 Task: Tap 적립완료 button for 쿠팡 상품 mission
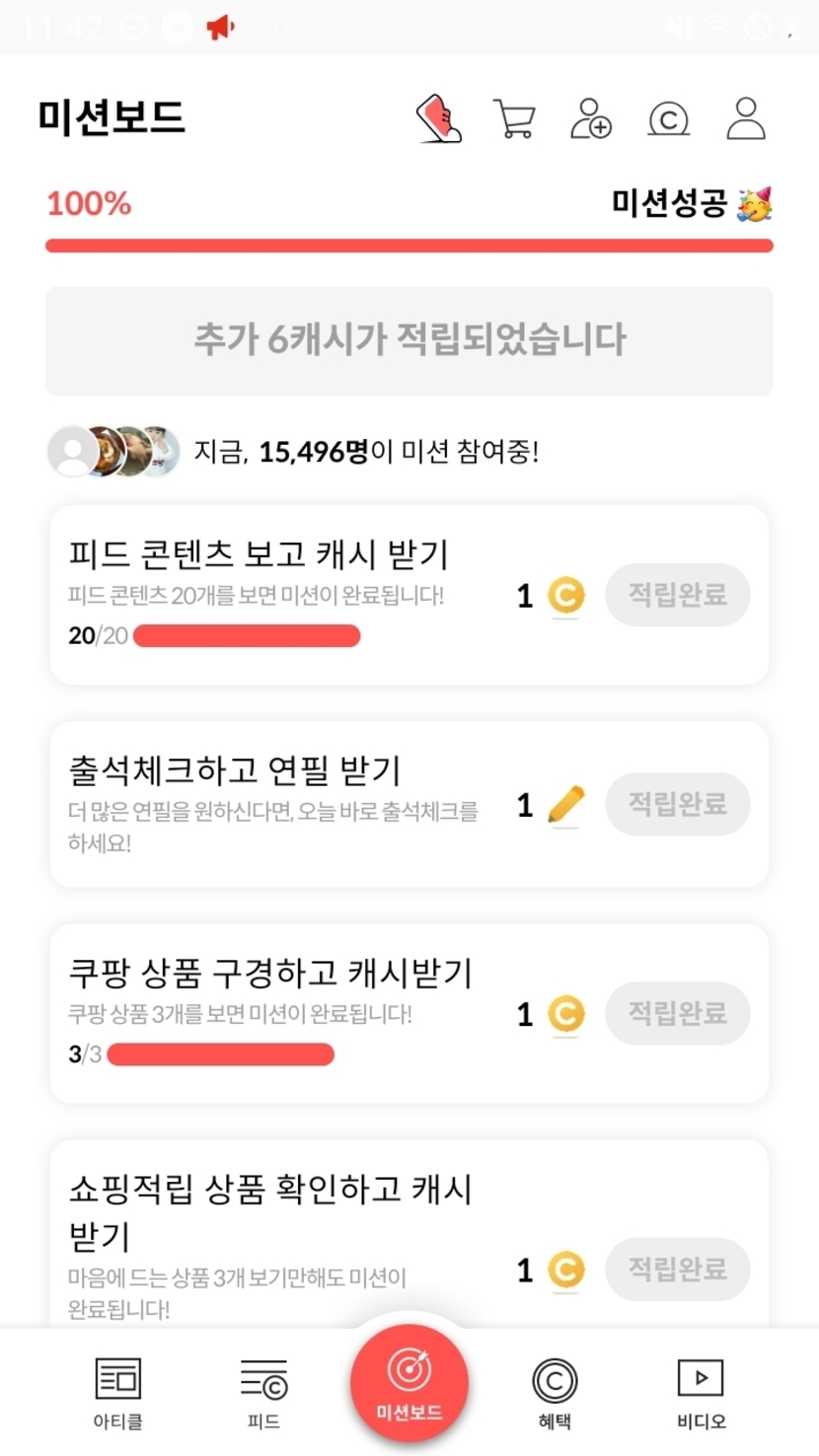[678, 1013]
